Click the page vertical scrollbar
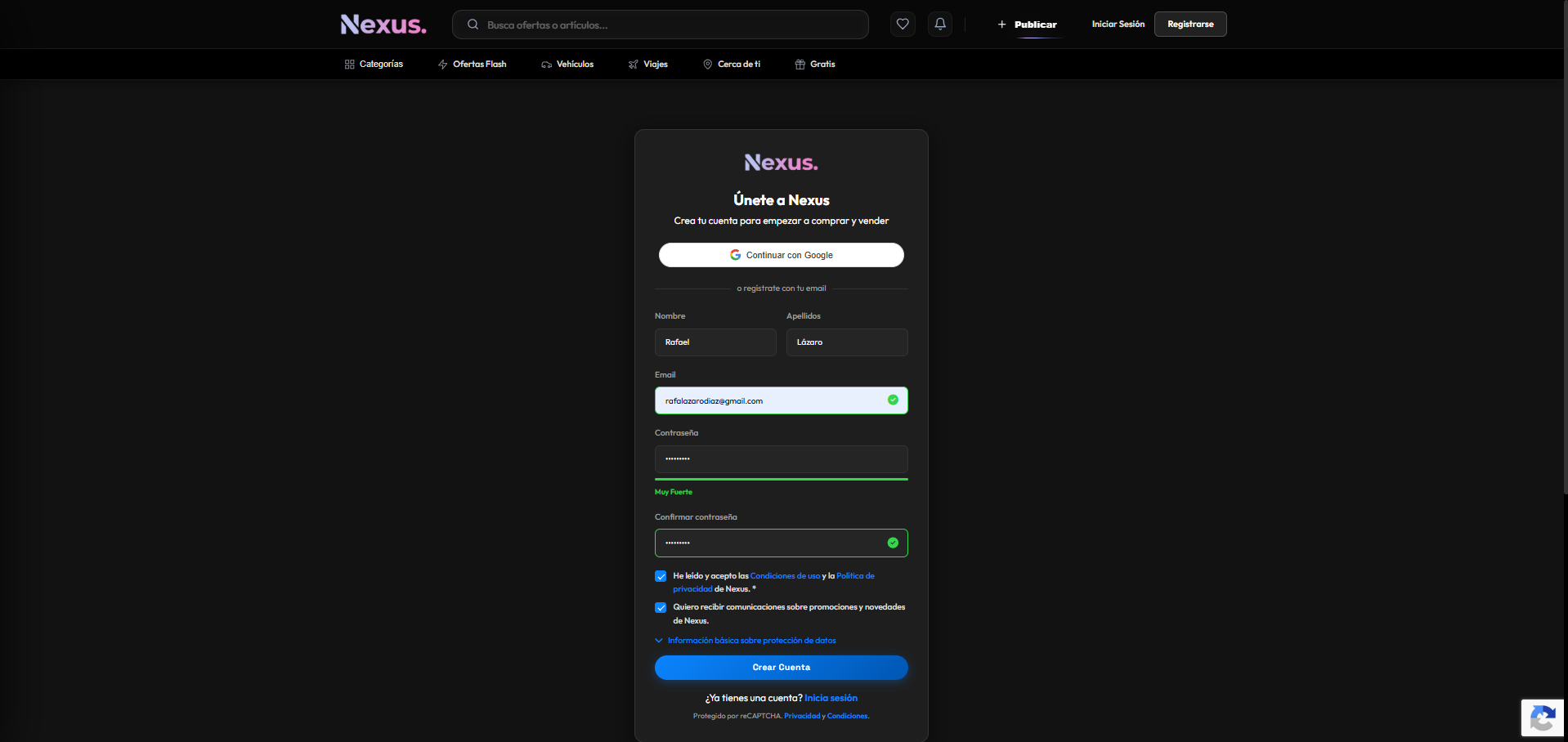Screen dimensions: 1568x742 tap(1564, 247)
